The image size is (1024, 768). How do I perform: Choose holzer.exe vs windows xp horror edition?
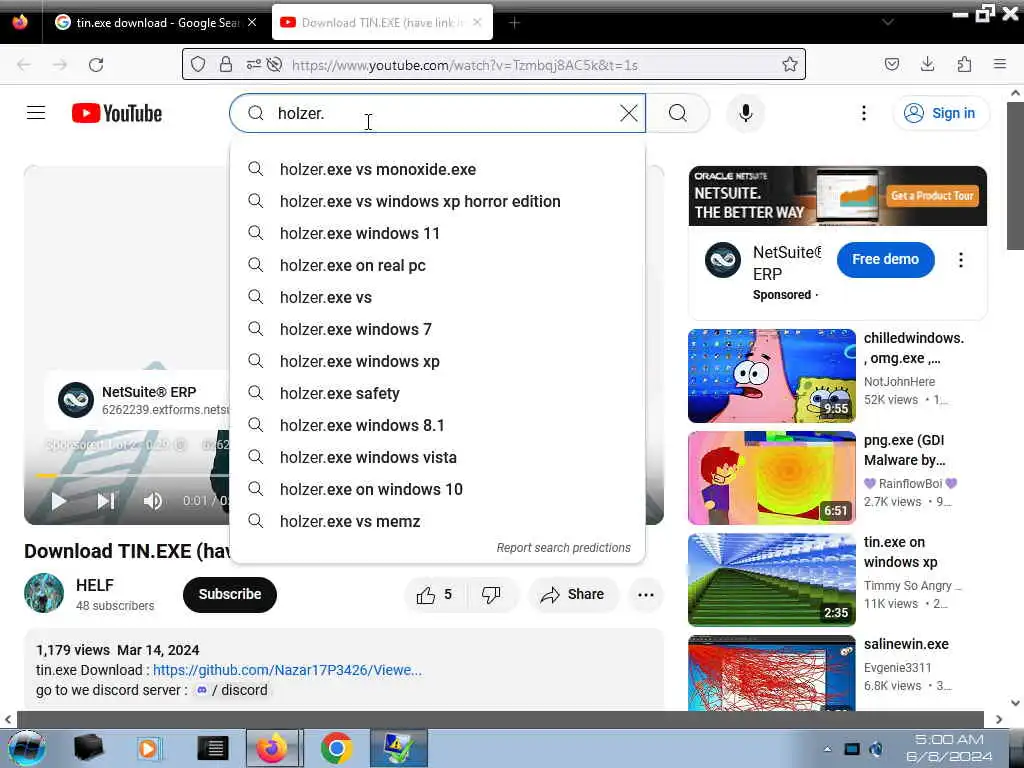point(438,201)
